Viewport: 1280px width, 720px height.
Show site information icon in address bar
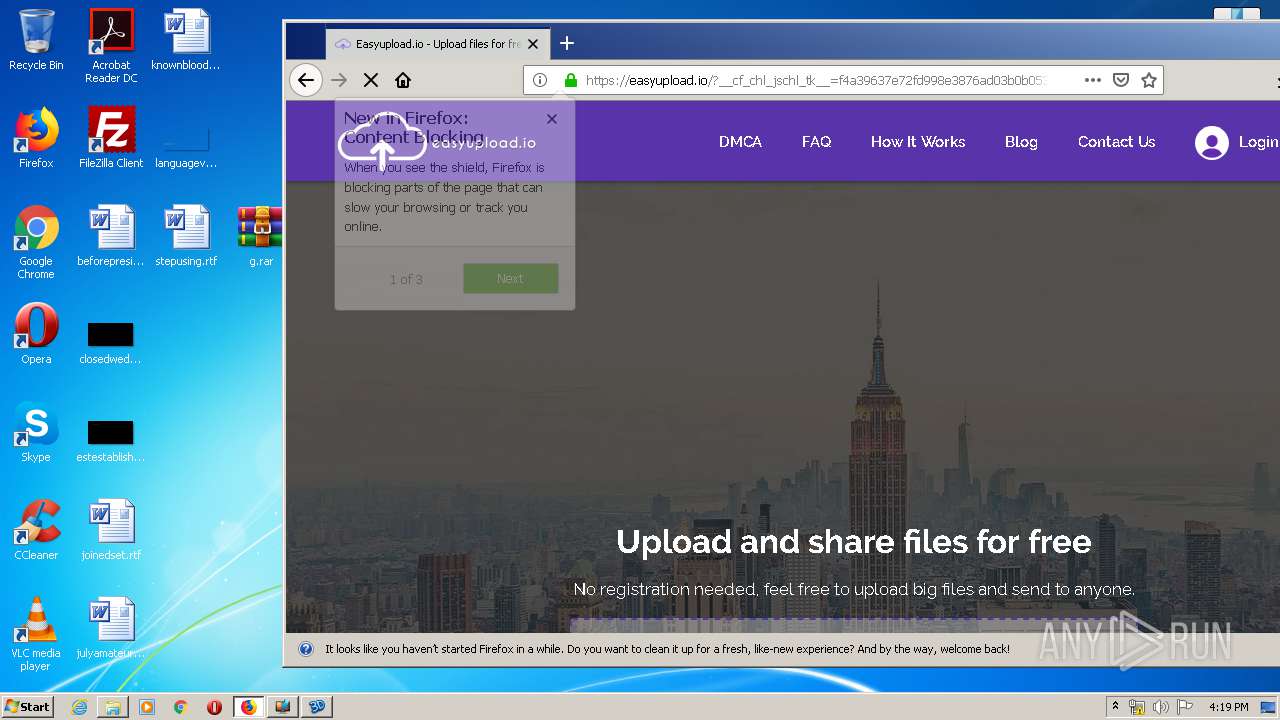click(x=539, y=80)
